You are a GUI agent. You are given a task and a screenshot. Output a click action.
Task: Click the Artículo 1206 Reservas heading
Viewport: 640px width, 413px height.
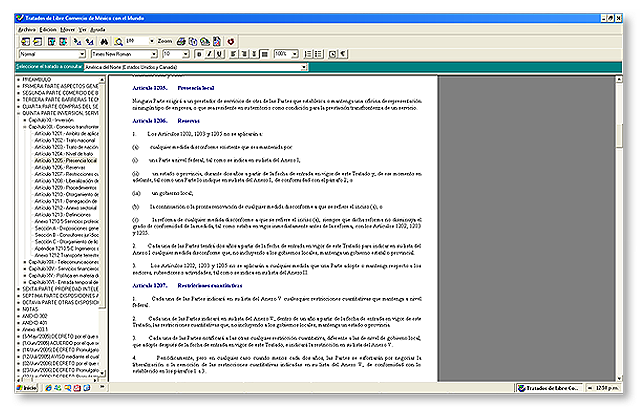tap(166, 121)
